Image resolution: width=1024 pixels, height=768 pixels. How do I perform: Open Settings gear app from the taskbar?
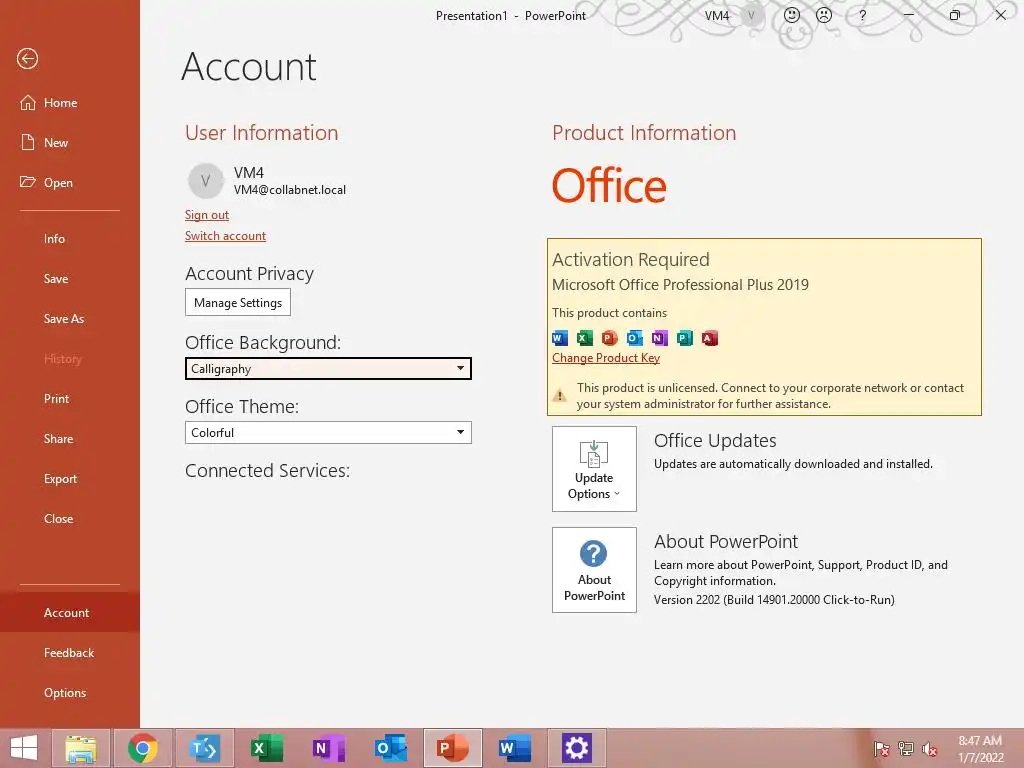click(x=576, y=748)
